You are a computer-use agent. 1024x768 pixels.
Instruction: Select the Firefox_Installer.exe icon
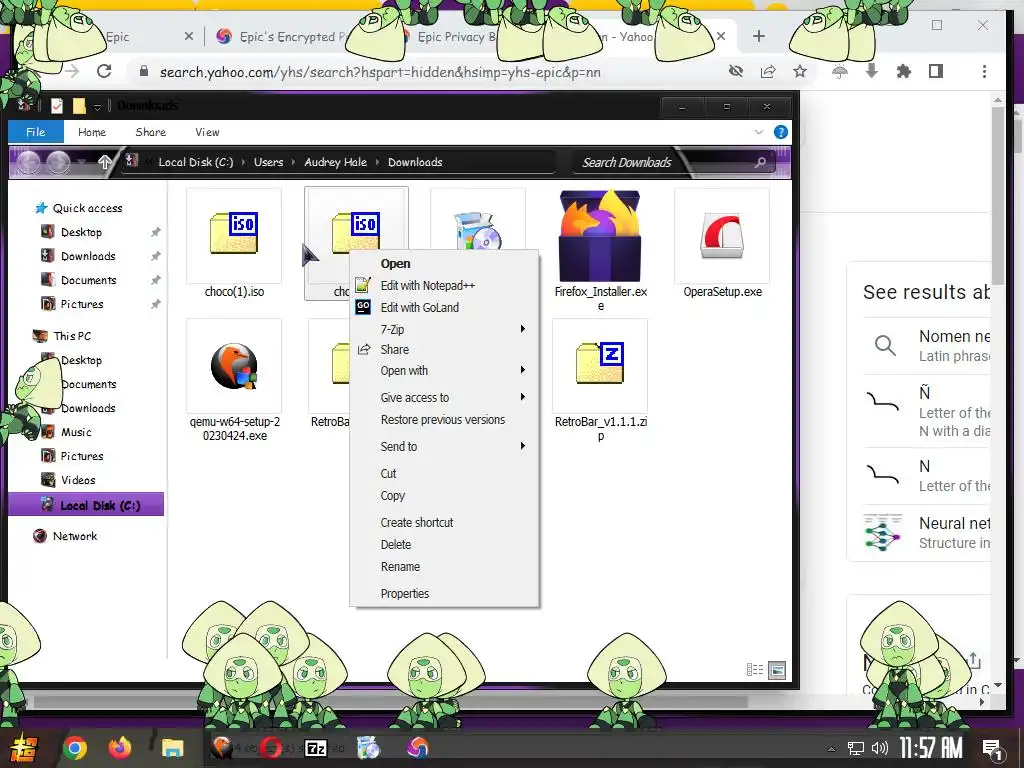[600, 236]
